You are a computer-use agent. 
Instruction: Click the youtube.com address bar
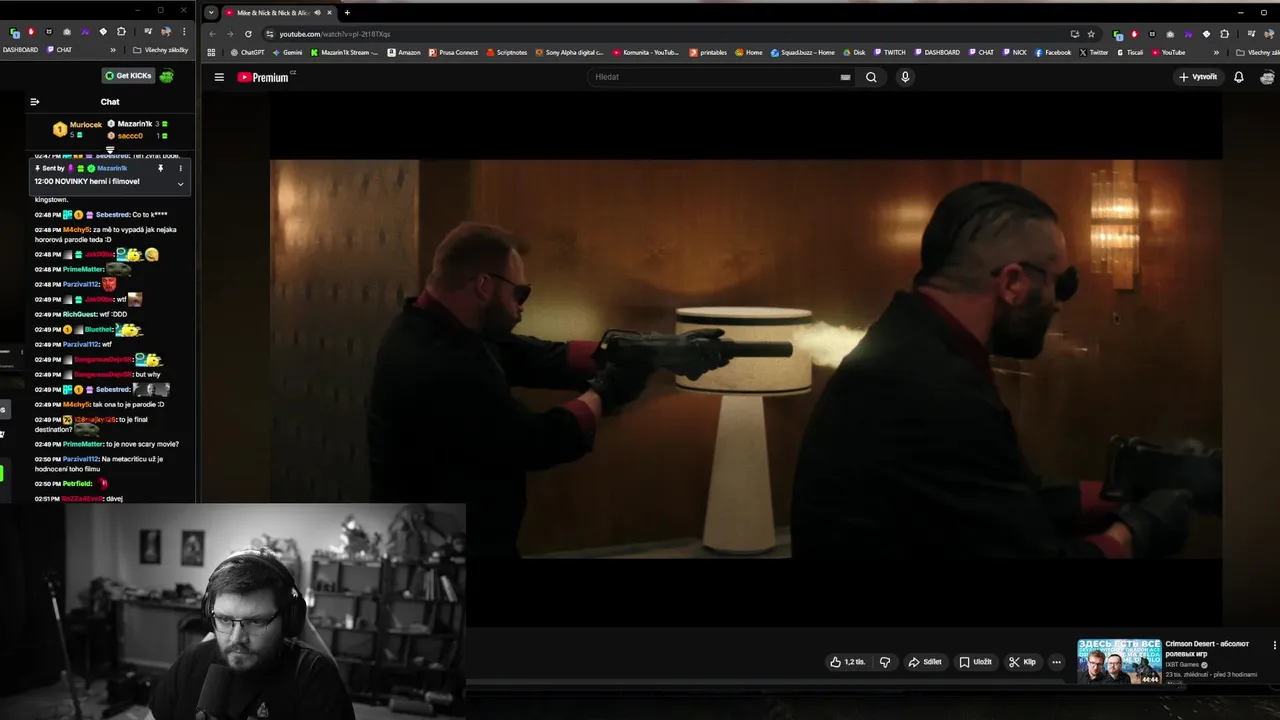[660, 34]
